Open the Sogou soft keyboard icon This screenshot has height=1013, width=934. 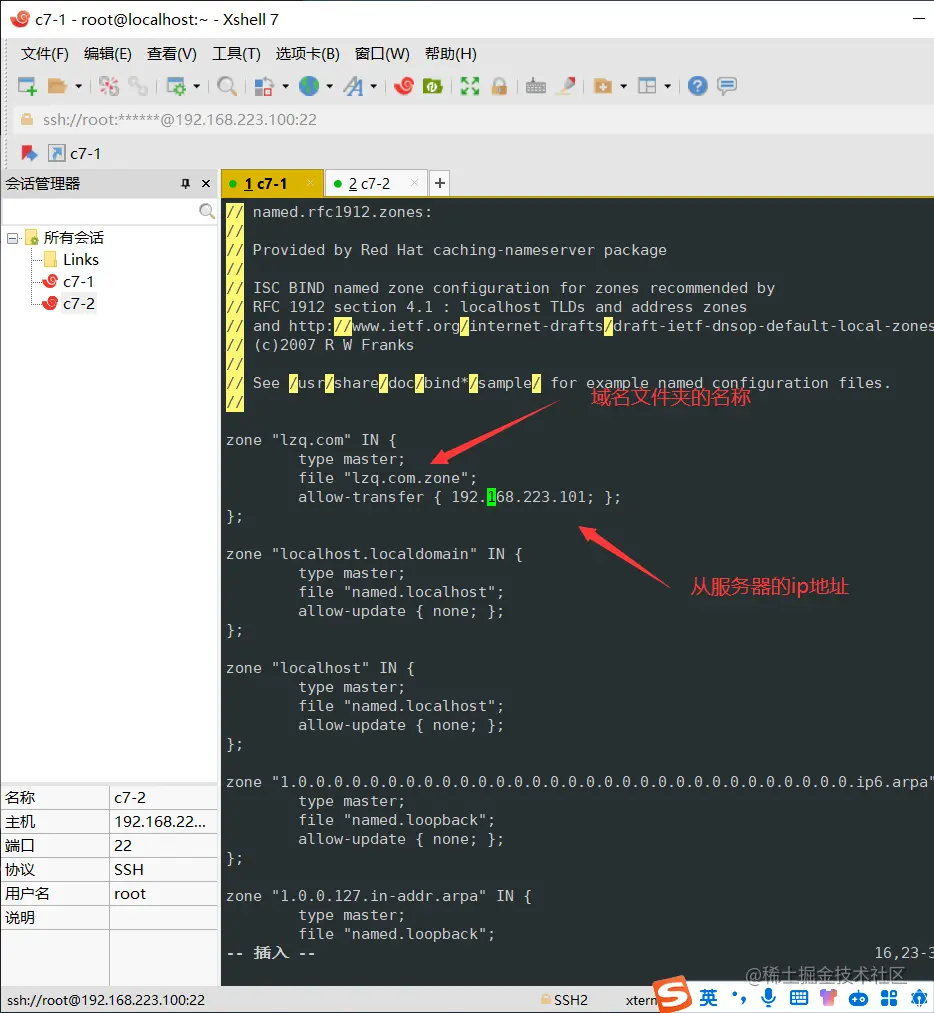(x=799, y=998)
